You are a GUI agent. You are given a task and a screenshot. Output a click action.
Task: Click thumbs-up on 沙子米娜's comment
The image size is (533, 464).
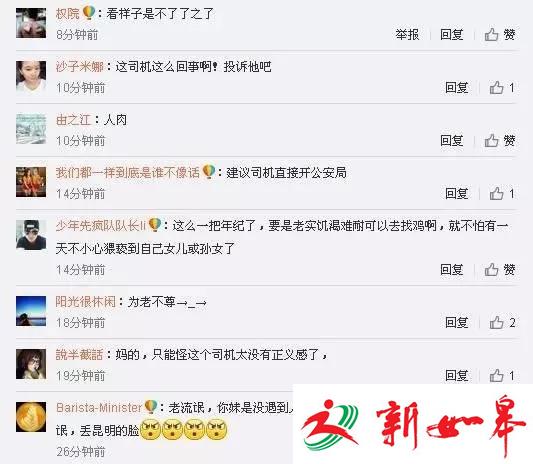(x=502, y=88)
